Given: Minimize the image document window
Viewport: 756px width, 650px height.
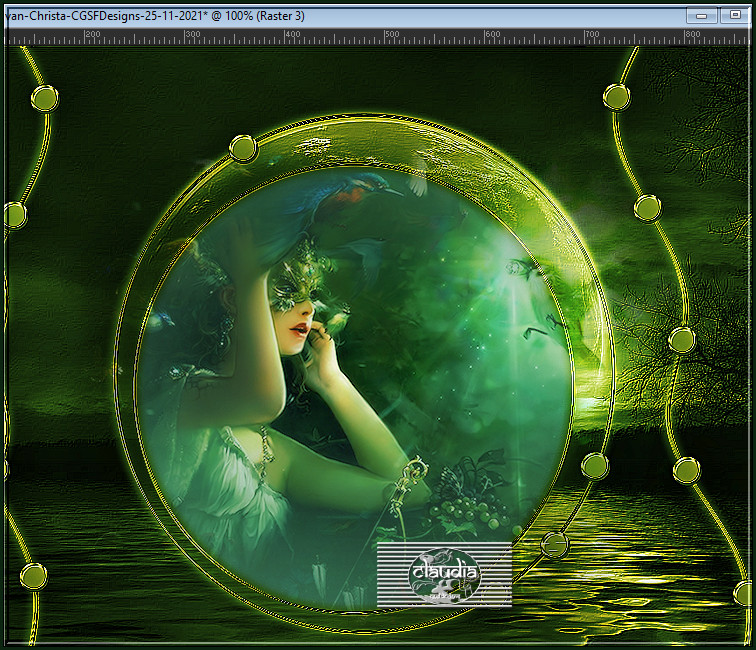Looking at the screenshot, I should pos(702,16).
